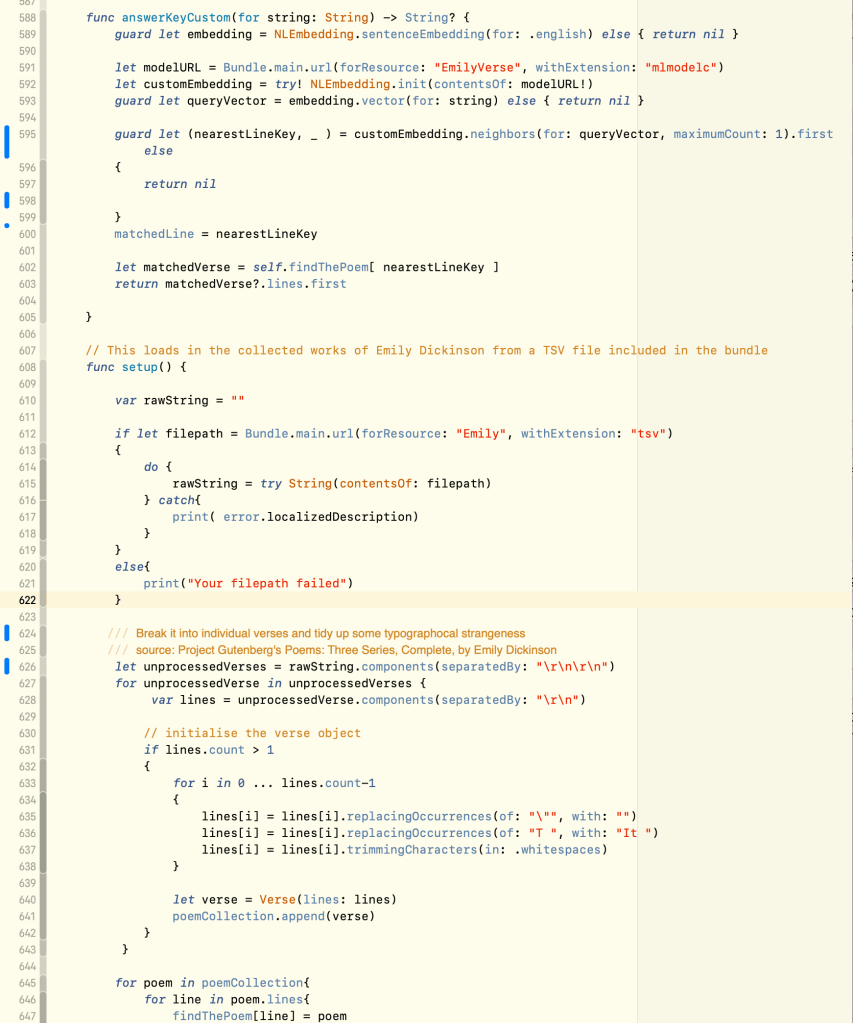Screen dimensions: 853x1023
Task: Click line number 622 in the gutter
Action: point(26,600)
